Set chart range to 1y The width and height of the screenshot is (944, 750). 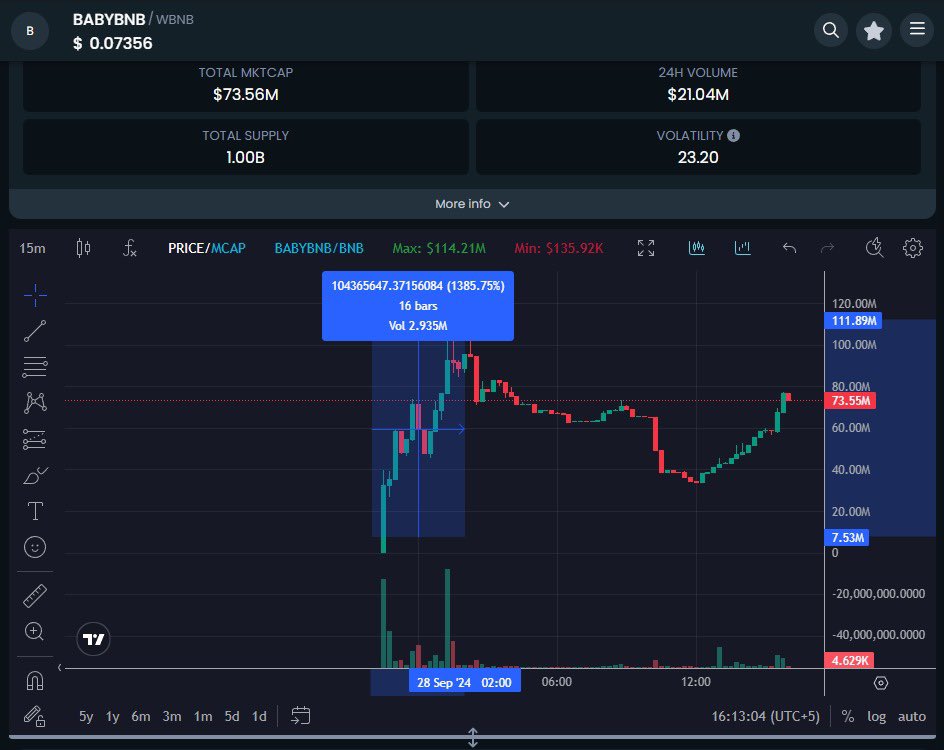tap(113, 716)
